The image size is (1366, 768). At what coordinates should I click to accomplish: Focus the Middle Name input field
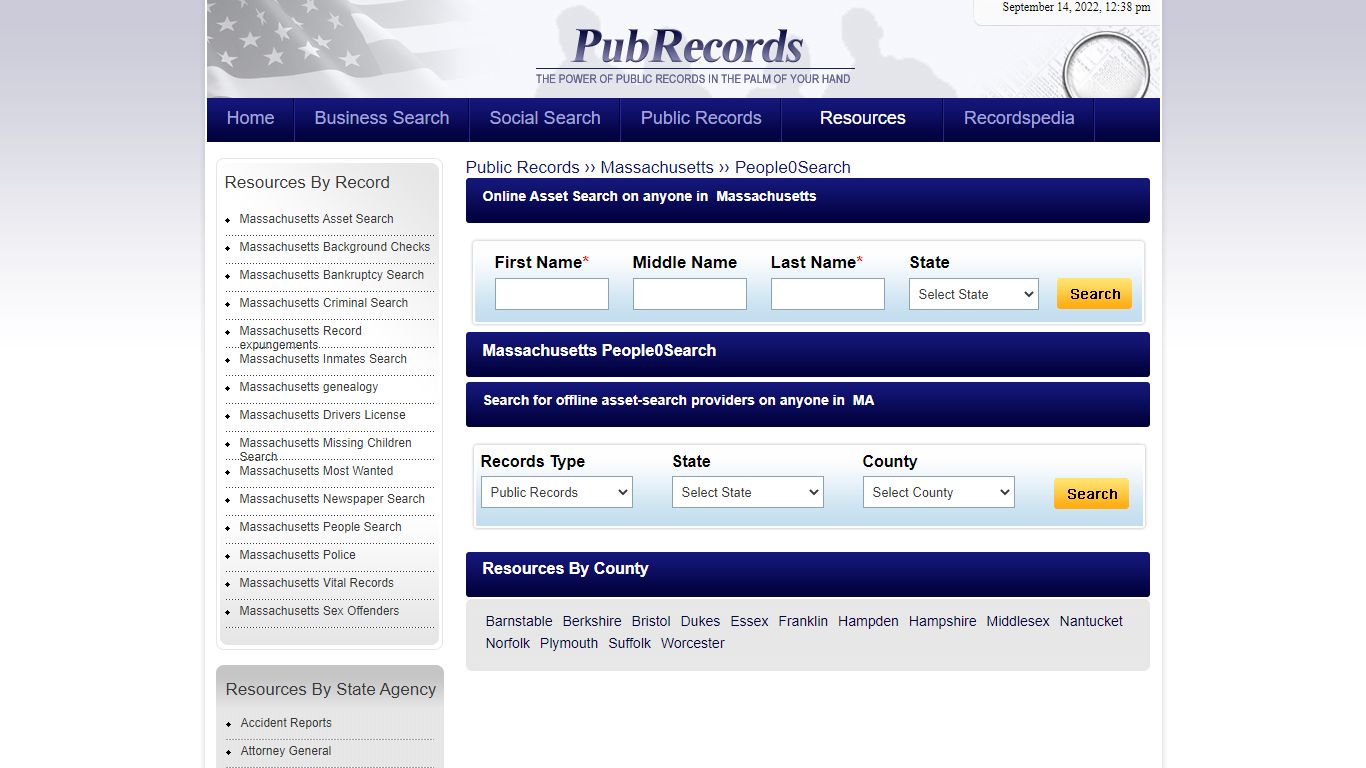point(690,294)
